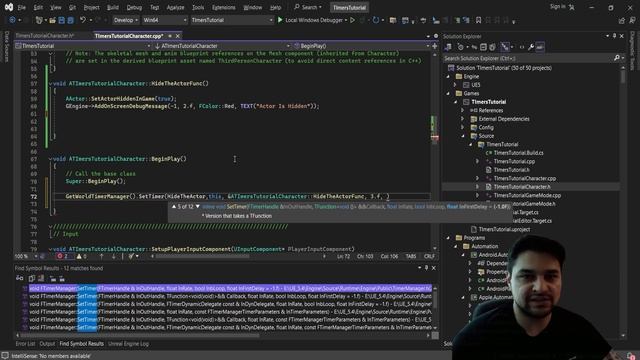This screenshot has width=640, height=360.
Task: Expand the UE5 node in Solution Explorer
Action: click(456, 85)
